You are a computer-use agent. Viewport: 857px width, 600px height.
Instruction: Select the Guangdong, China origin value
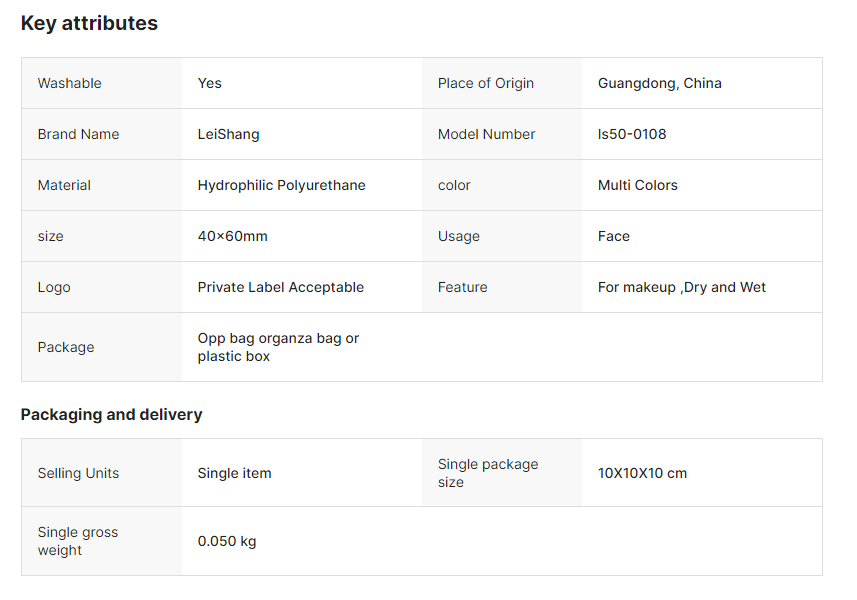(659, 83)
